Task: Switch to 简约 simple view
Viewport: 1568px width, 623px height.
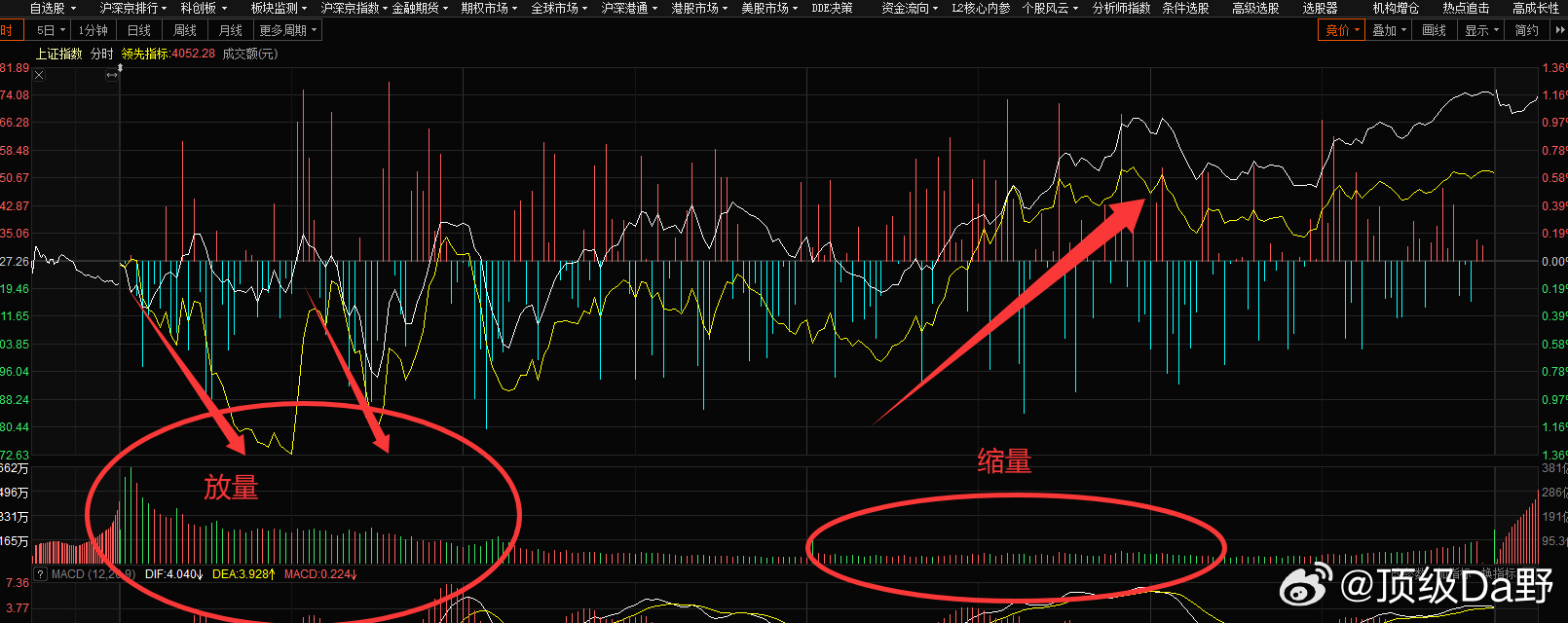Action: pos(1527,30)
